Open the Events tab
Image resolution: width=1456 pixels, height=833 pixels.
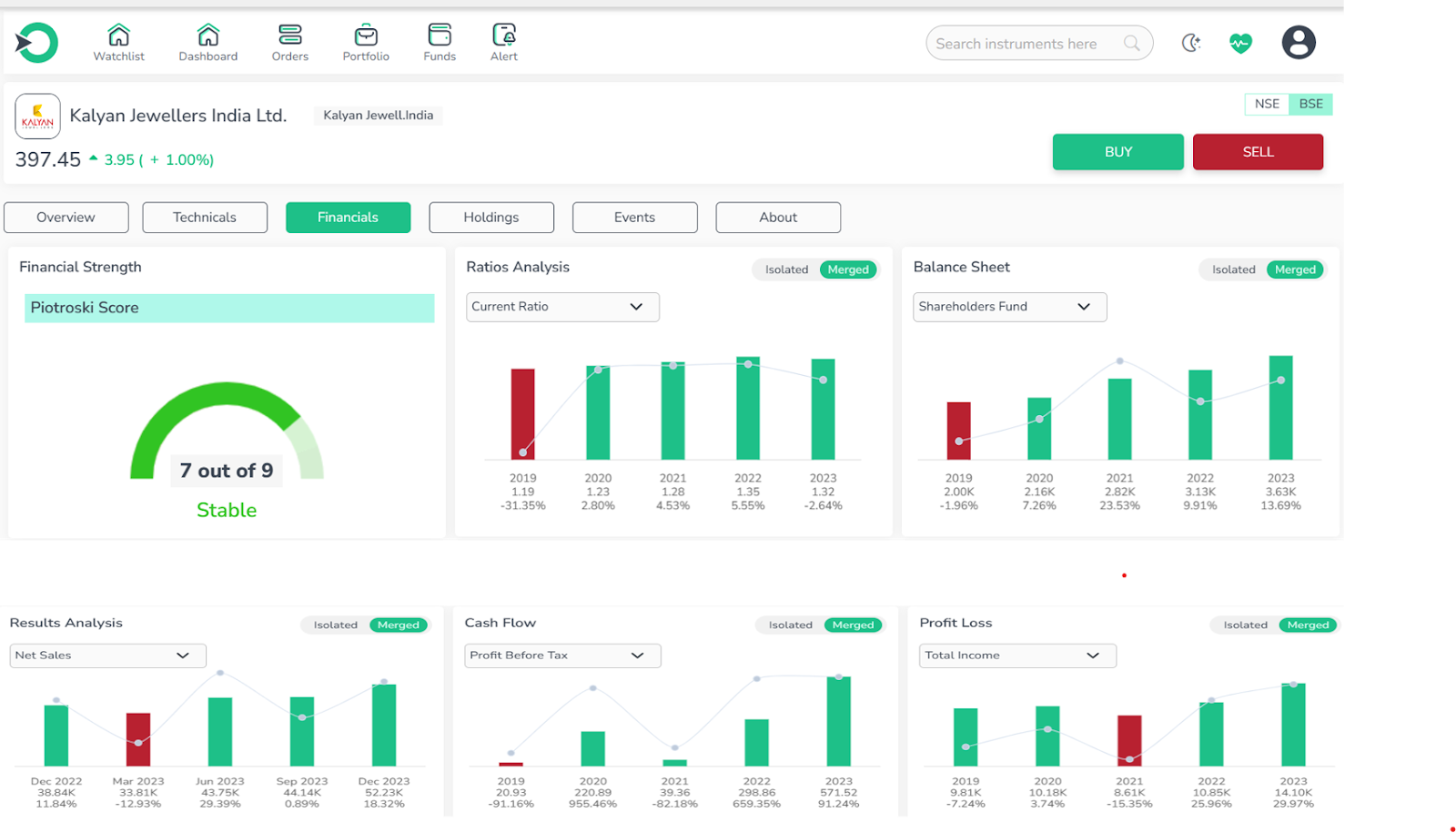[x=634, y=218]
